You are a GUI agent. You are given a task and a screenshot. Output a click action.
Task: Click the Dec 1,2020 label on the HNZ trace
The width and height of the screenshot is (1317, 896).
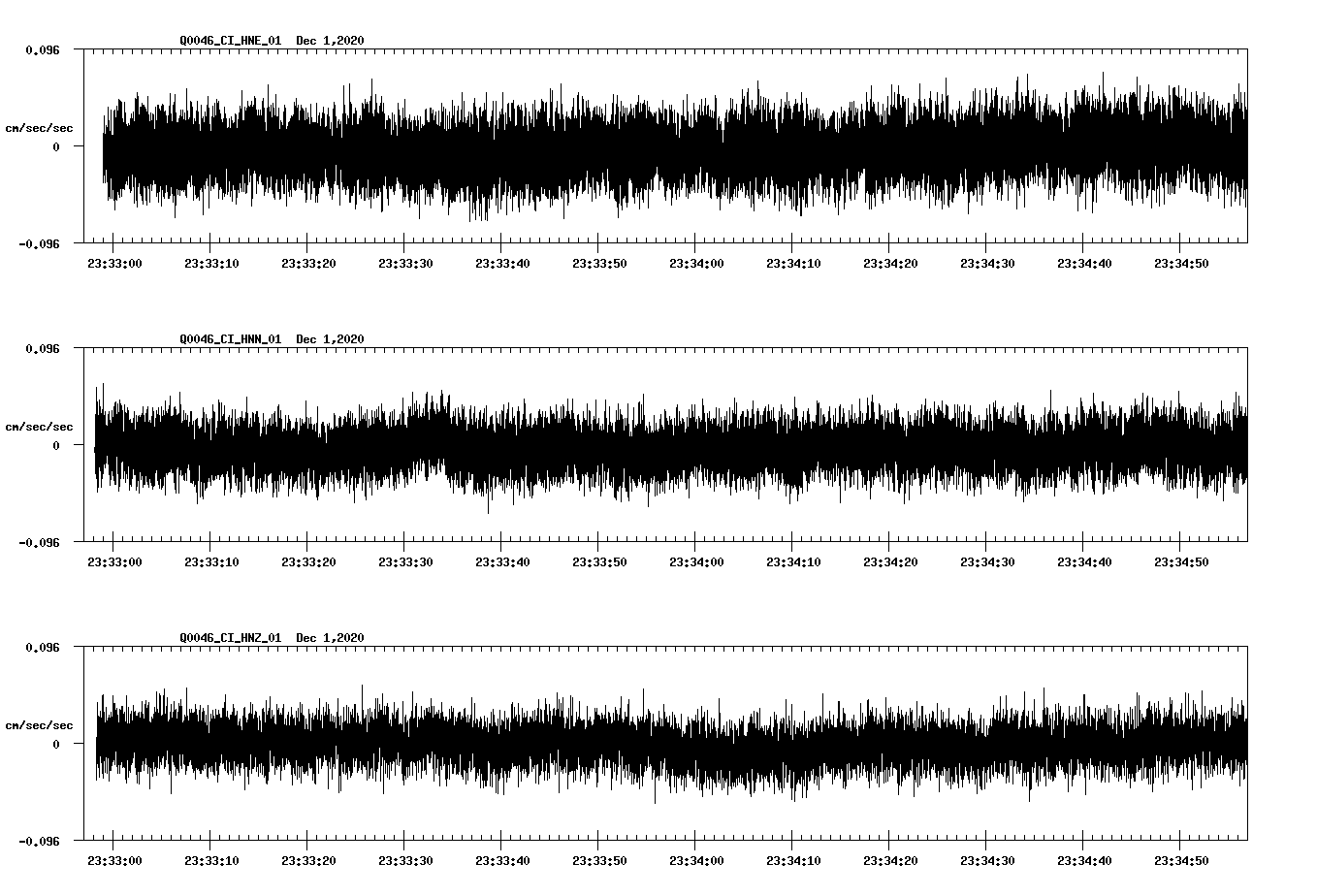331,636
